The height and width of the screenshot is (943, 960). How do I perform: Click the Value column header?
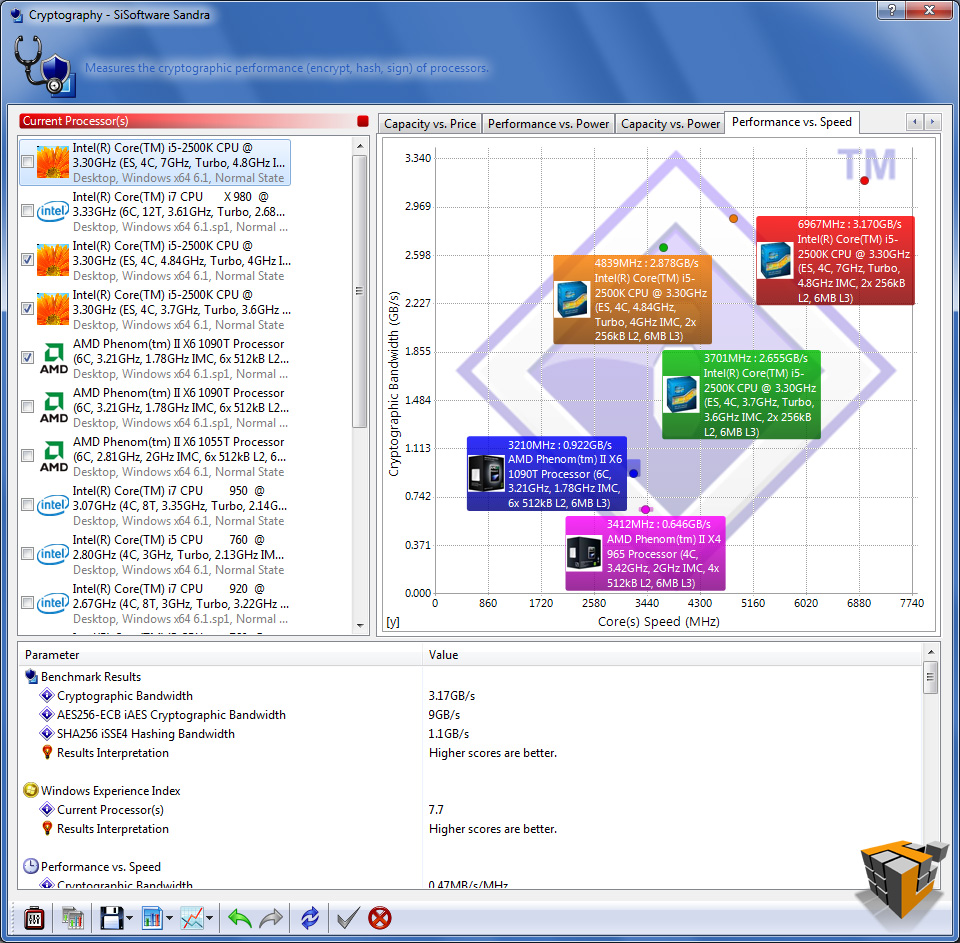coord(672,655)
